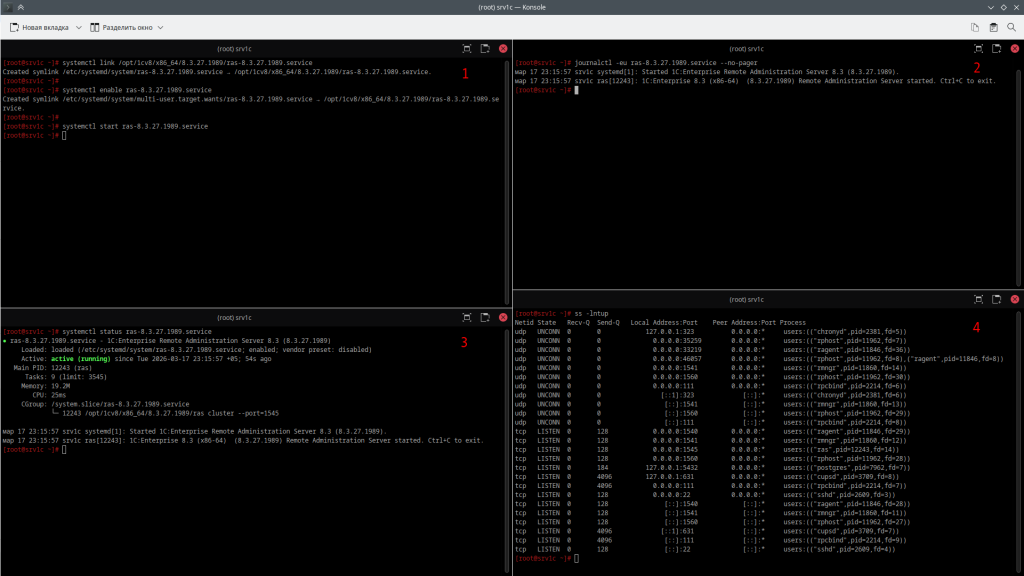Toggle maximize on the journalctl terminal pane
This screenshot has width=1024, height=576.
click(978, 48)
